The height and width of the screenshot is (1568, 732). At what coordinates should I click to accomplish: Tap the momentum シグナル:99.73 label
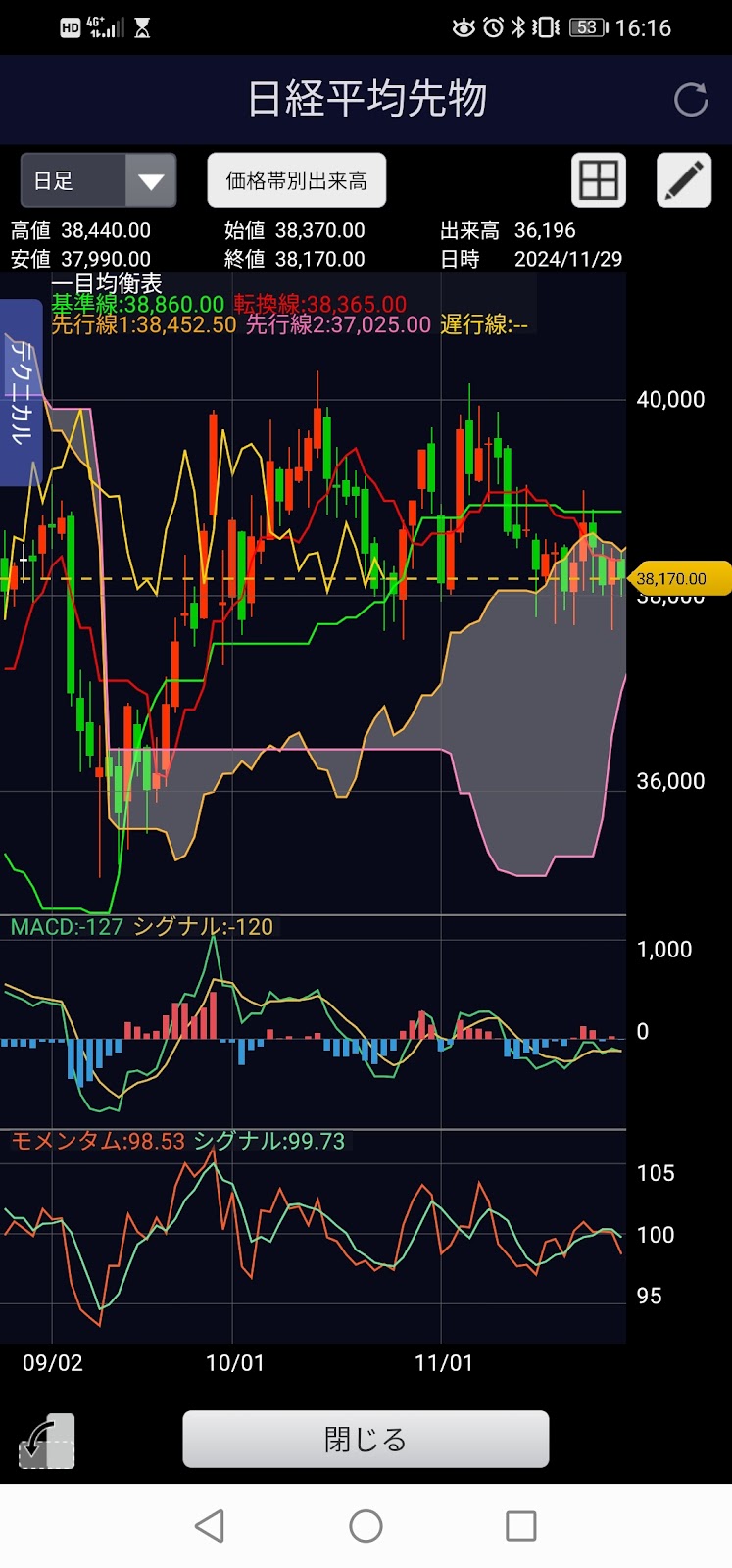pyautogui.click(x=269, y=1141)
